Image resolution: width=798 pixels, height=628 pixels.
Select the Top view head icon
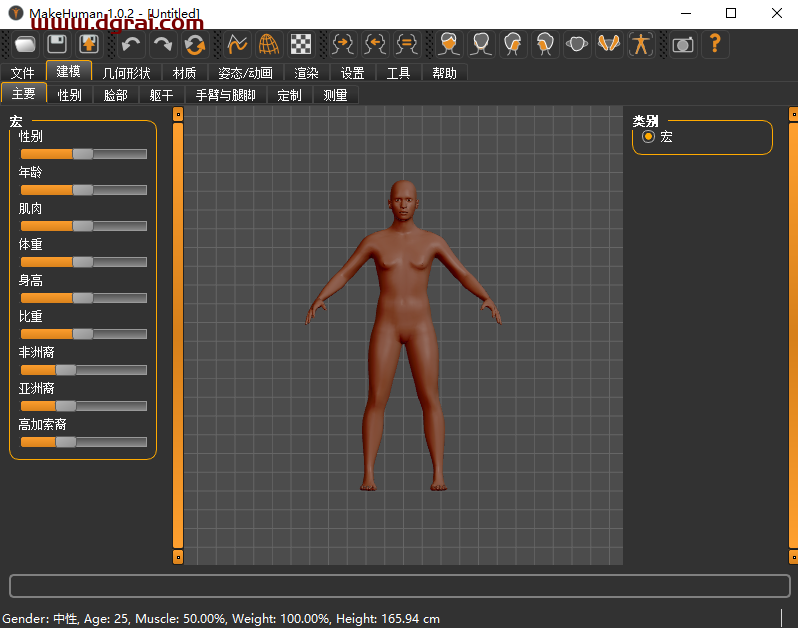577,44
